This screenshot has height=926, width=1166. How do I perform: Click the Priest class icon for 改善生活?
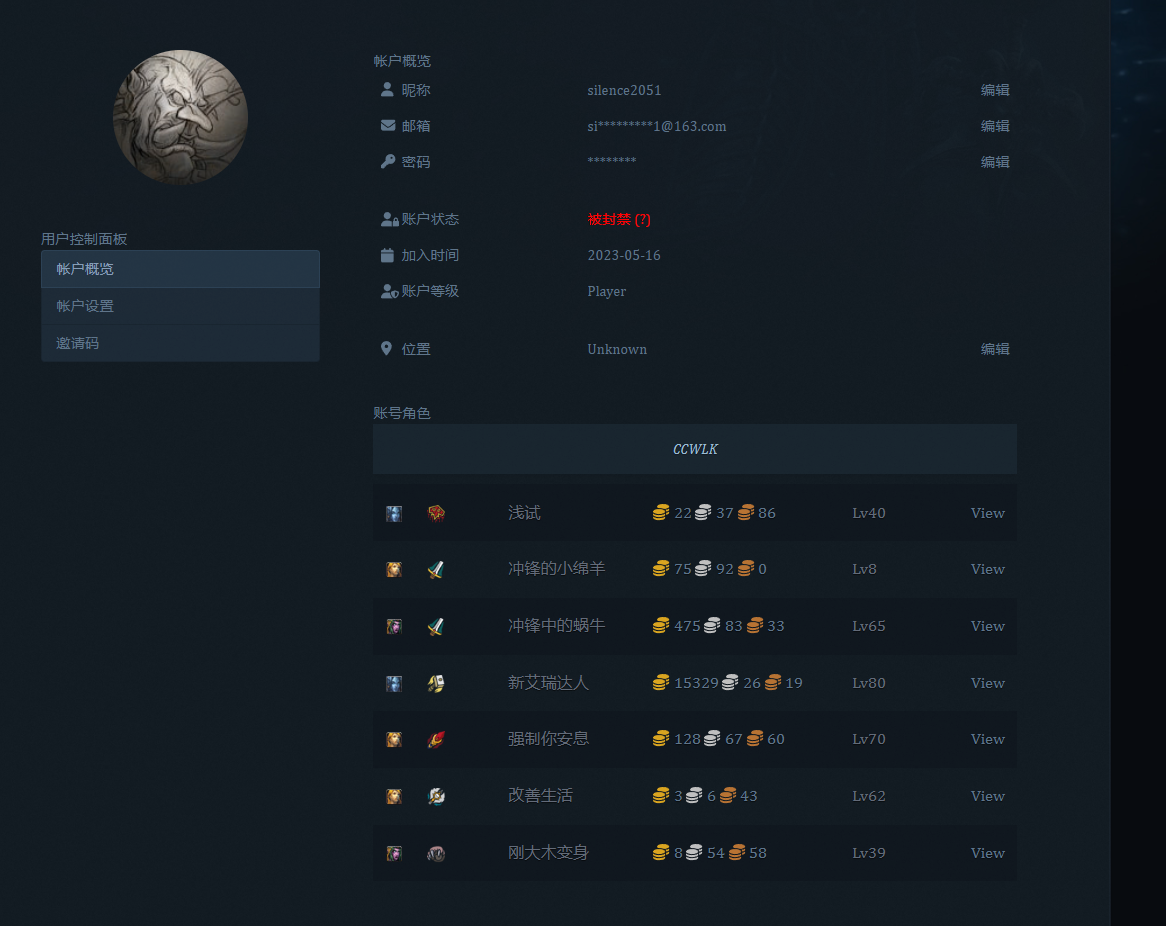click(x=436, y=797)
